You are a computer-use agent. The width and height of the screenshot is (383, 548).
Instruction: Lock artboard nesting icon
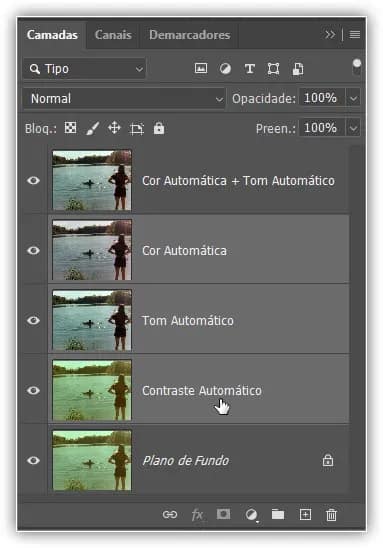[x=137, y=129]
